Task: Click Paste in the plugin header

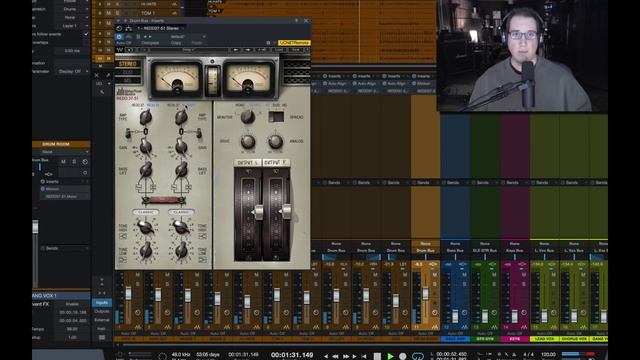Action: 197,43
